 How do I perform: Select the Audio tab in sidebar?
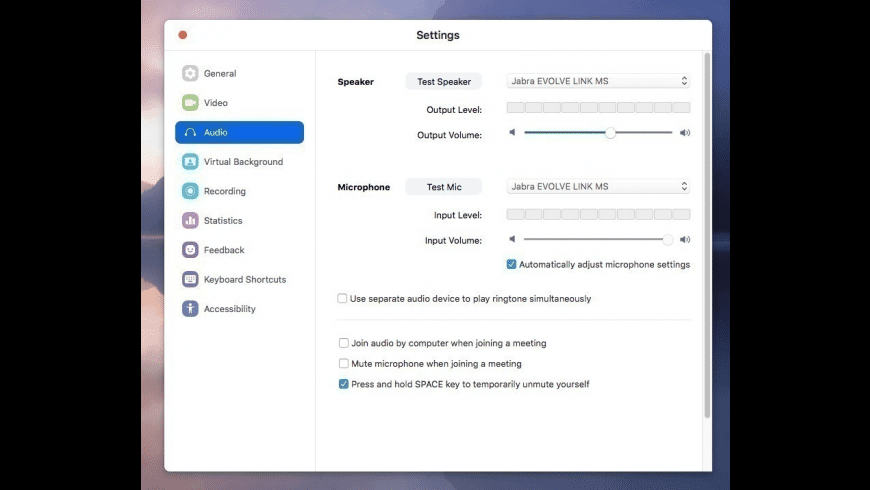coord(239,132)
